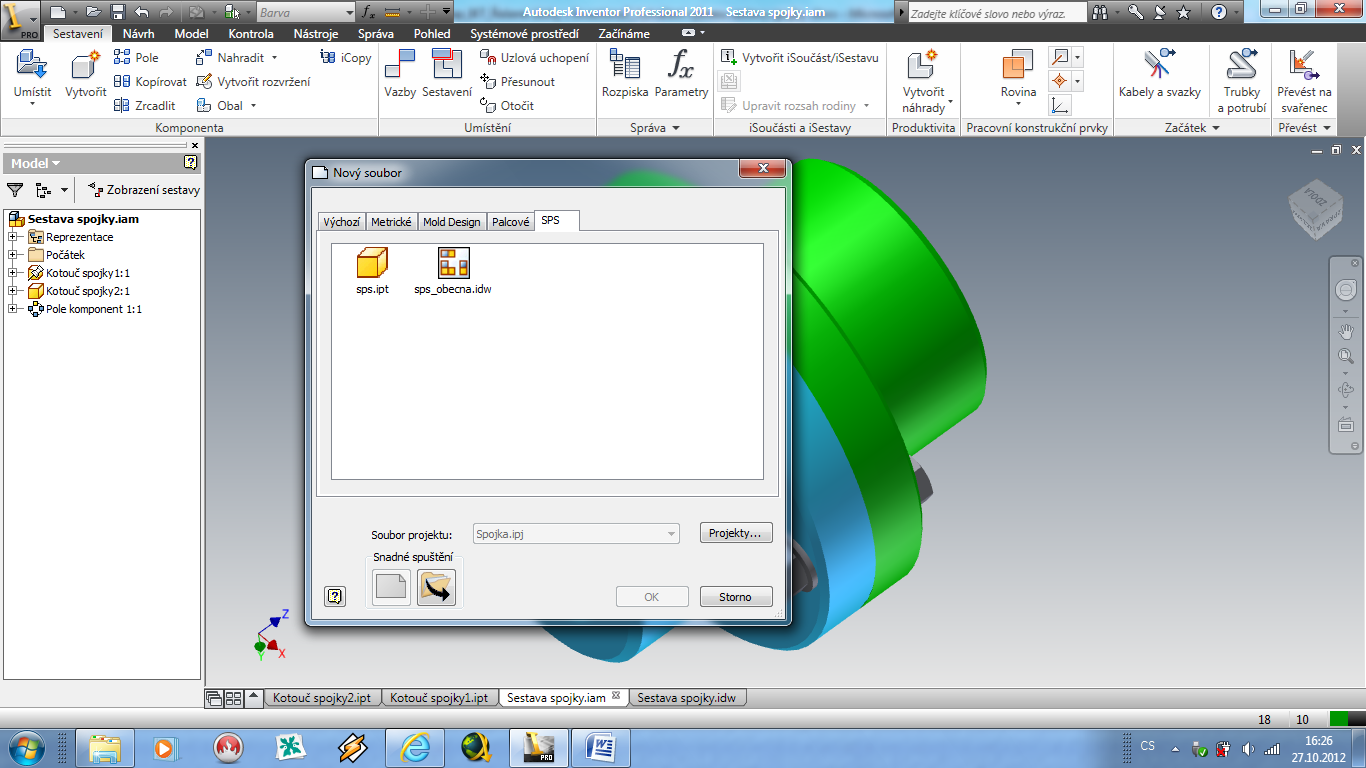Switch to the Výchozí tab
Screen dimensions: 1366x768
[x=341, y=222]
